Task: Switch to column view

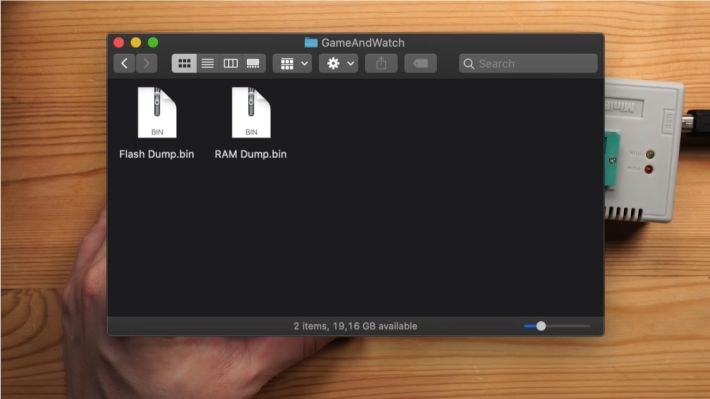Action: pyautogui.click(x=230, y=63)
